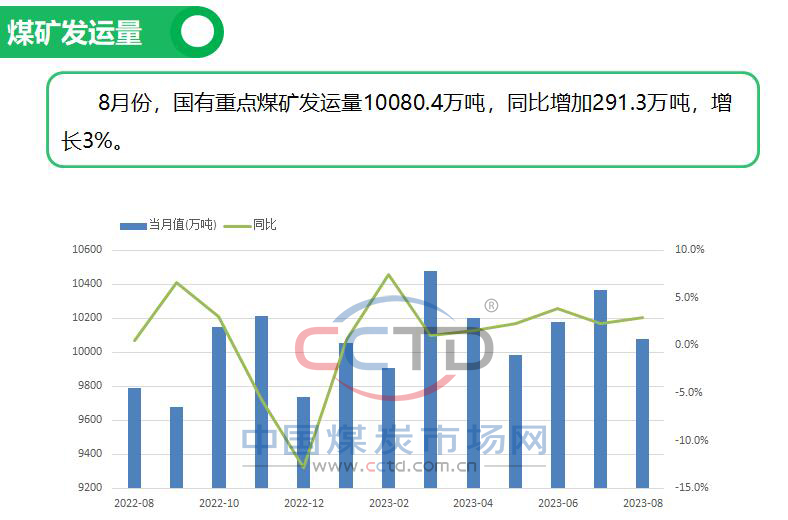Click the registered trademark ® symbol by the logo
Screen dimensions: 788x520
click(x=491, y=305)
